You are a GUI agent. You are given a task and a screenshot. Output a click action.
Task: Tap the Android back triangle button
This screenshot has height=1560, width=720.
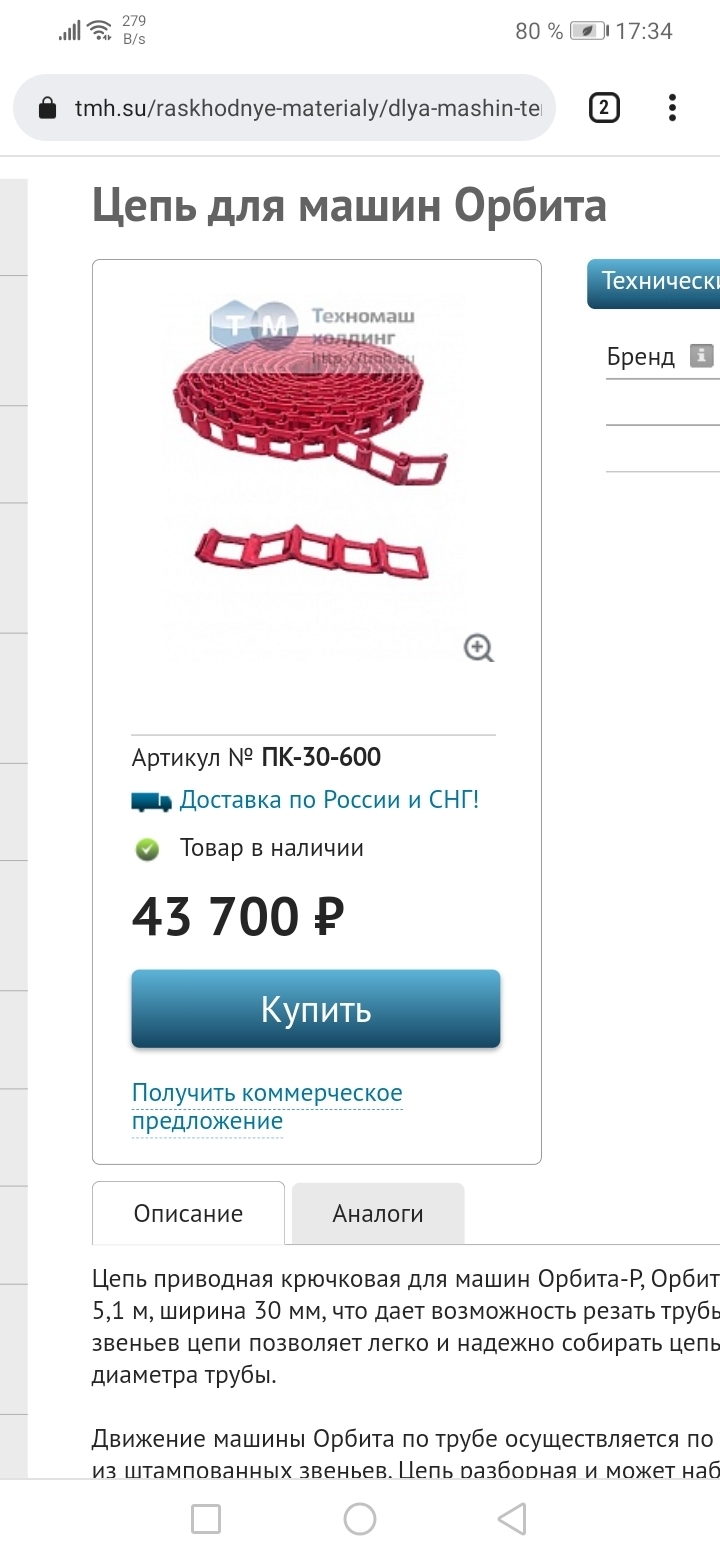pyautogui.click(x=512, y=1519)
